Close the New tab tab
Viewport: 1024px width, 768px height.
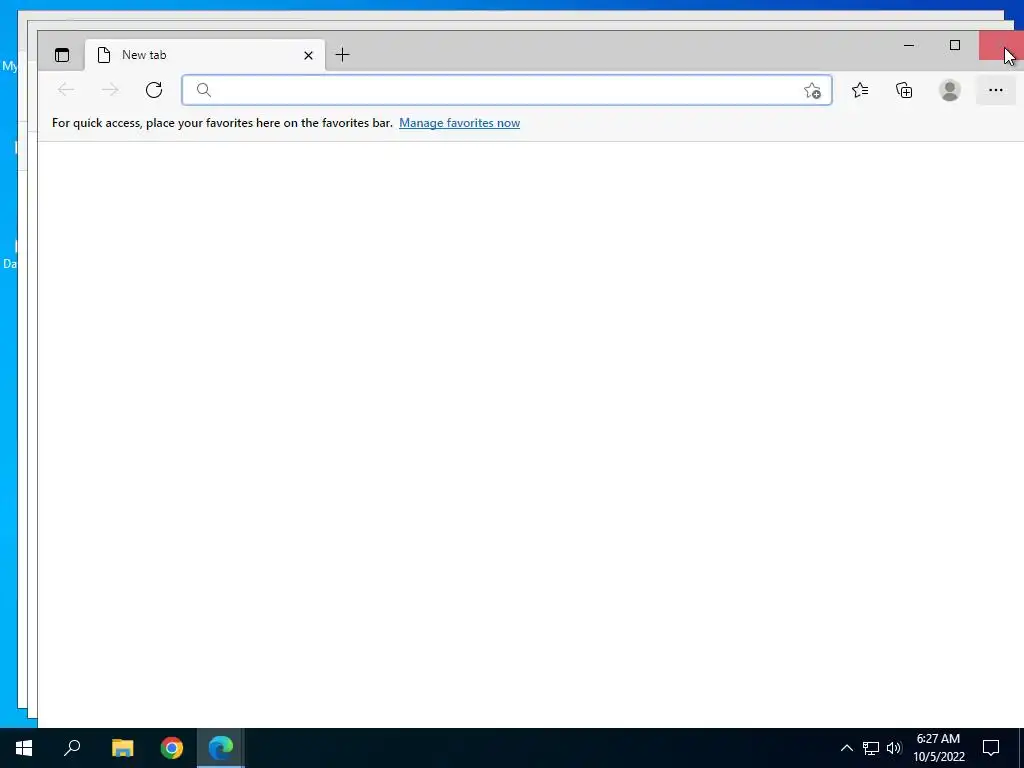click(x=308, y=56)
